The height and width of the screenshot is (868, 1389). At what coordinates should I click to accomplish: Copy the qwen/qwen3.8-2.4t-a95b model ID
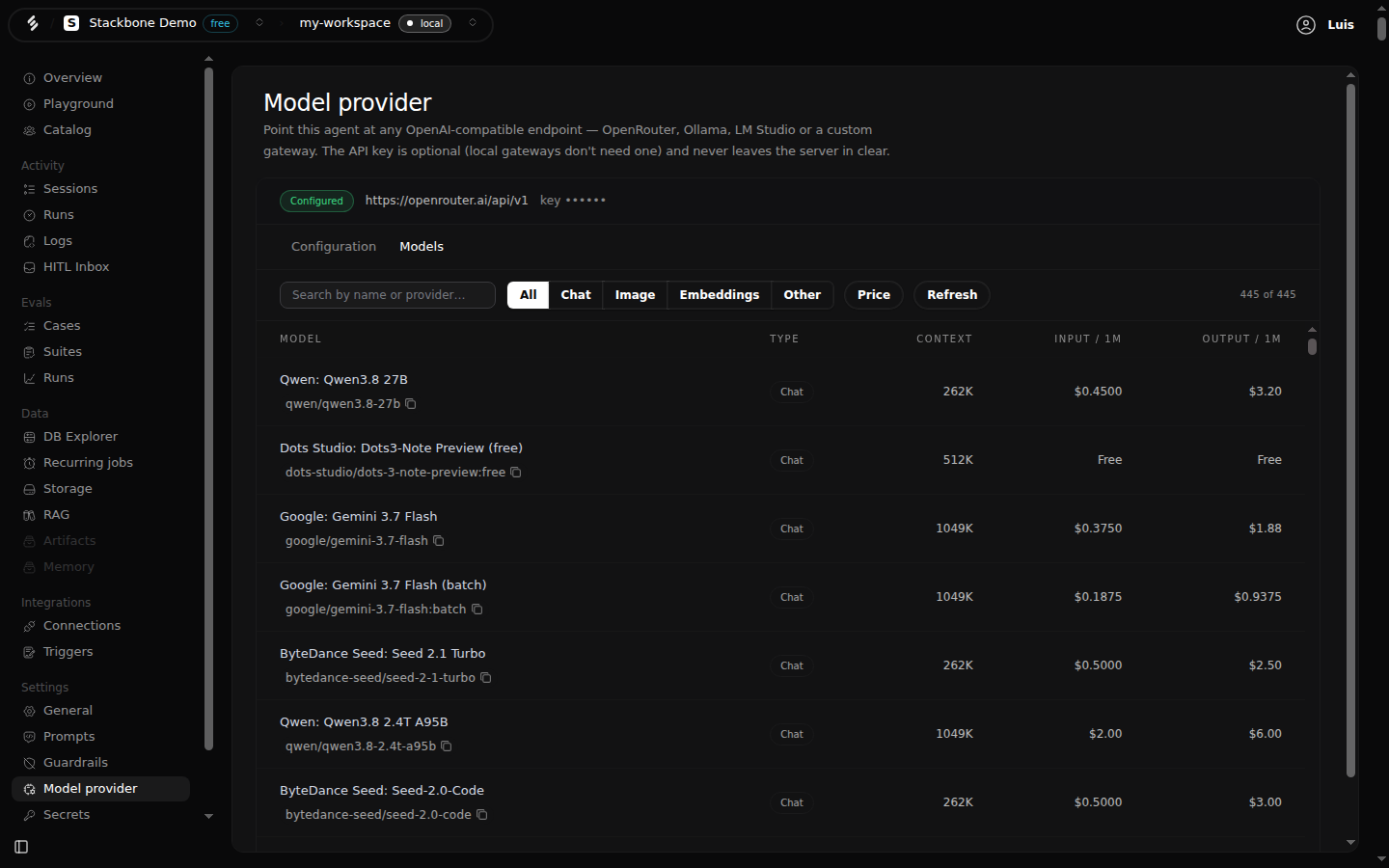click(447, 746)
